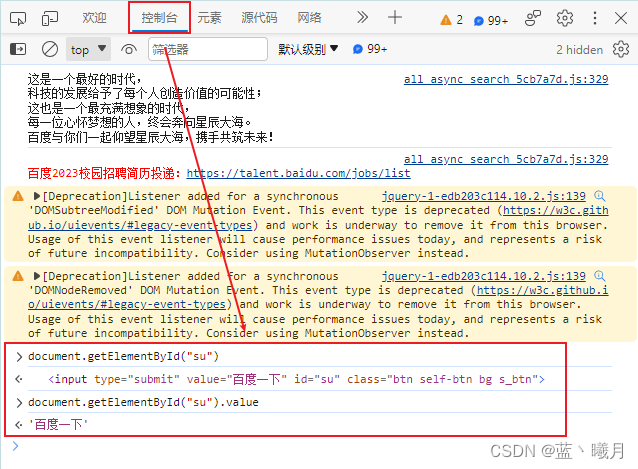Expand the DOMNodeRemoved deprecation warning
This screenshot has width=638, height=469.
click(37, 276)
